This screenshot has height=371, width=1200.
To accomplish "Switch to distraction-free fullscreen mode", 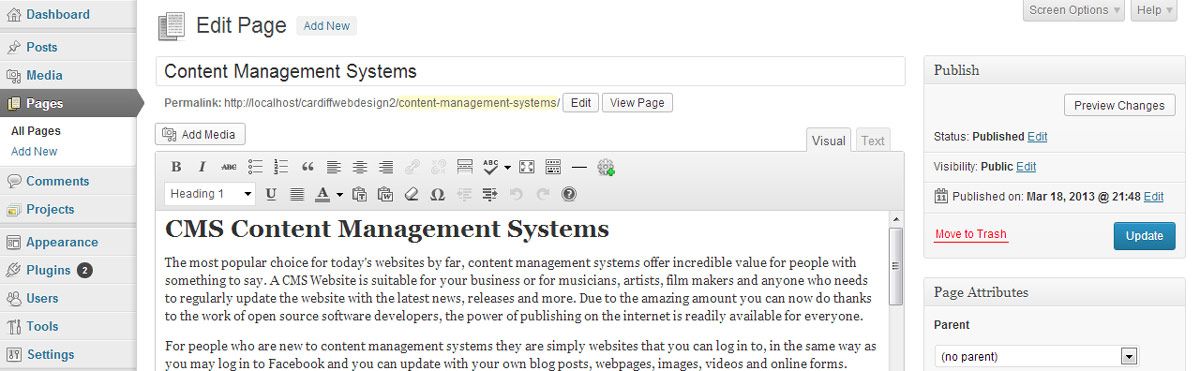I will point(527,167).
